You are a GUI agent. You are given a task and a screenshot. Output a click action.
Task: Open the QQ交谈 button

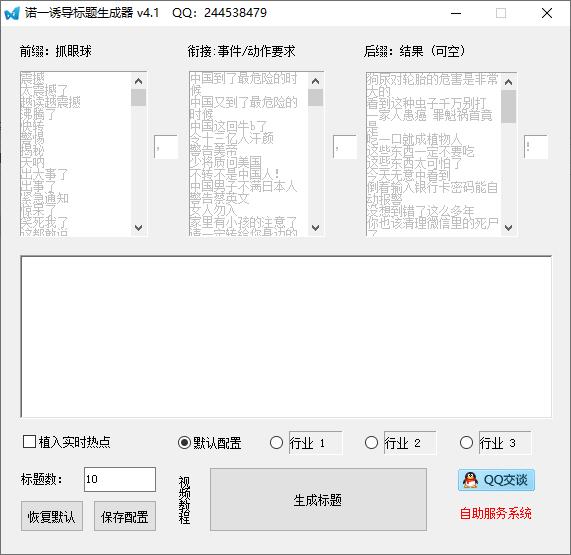[x=496, y=480]
